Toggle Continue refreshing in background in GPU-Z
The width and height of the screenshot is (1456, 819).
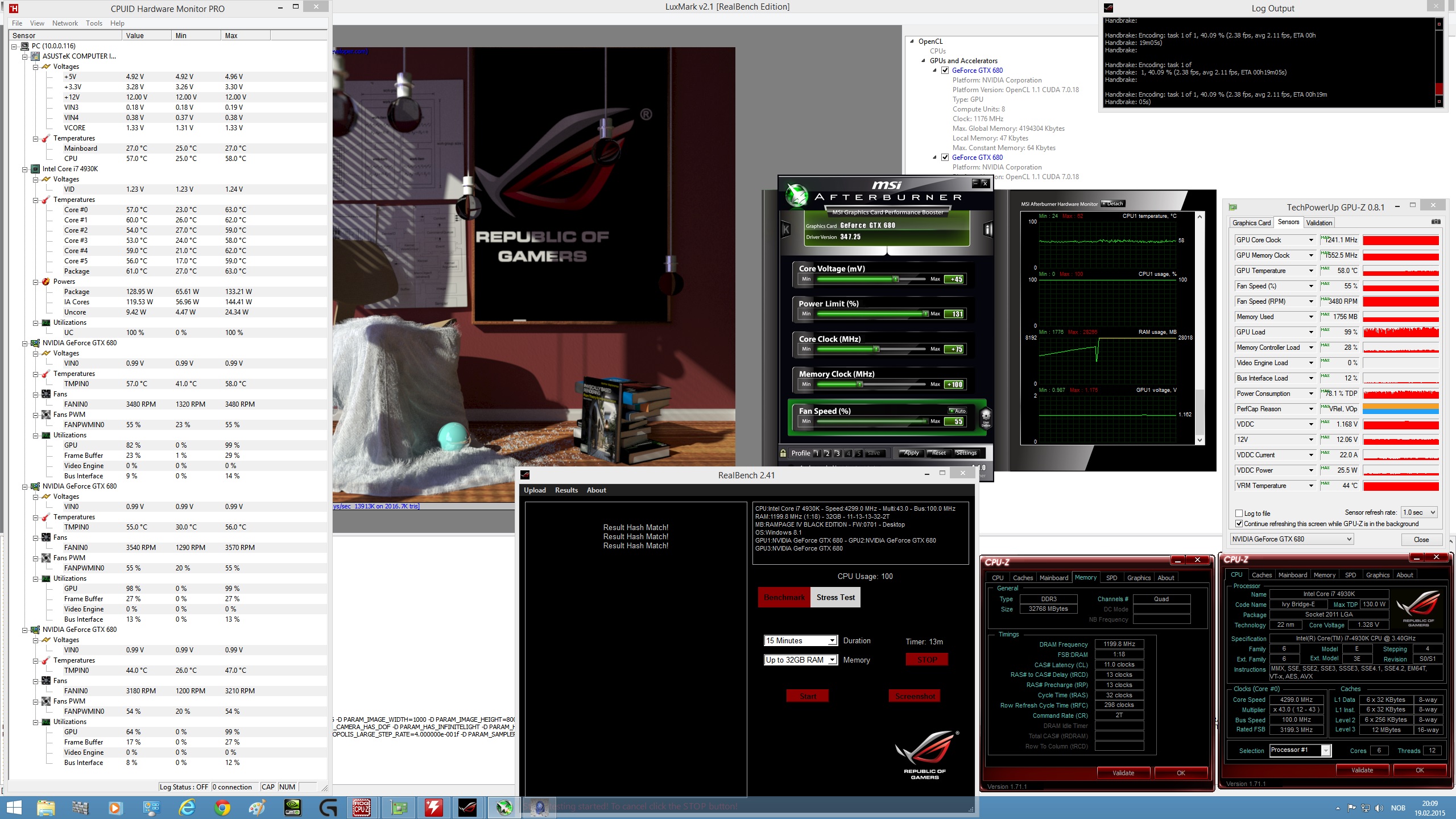[1239, 524]
